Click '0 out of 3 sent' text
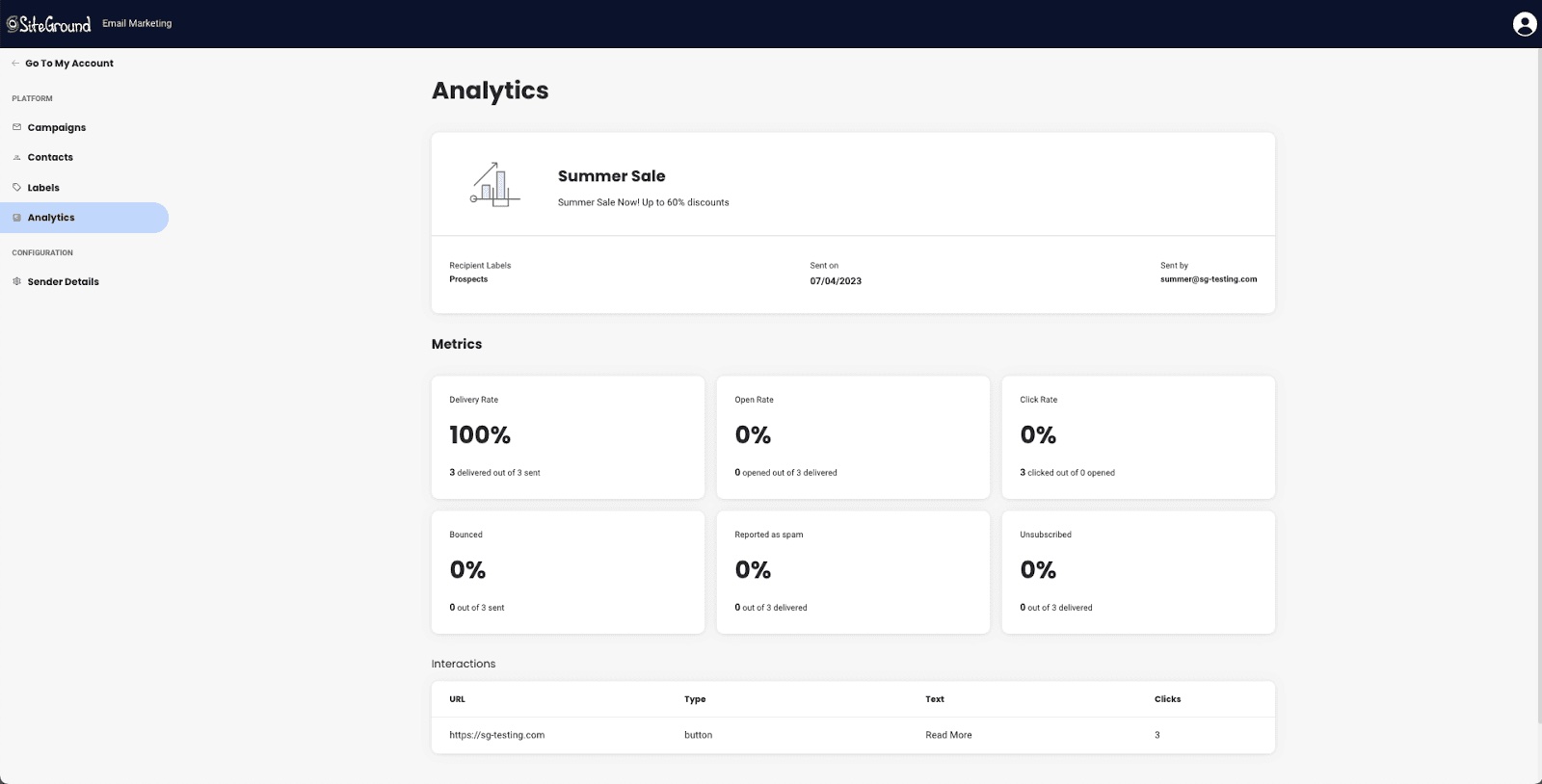The height and width of the screenshot is (784, 1542). pyautogui.click(x=477, y=608)
